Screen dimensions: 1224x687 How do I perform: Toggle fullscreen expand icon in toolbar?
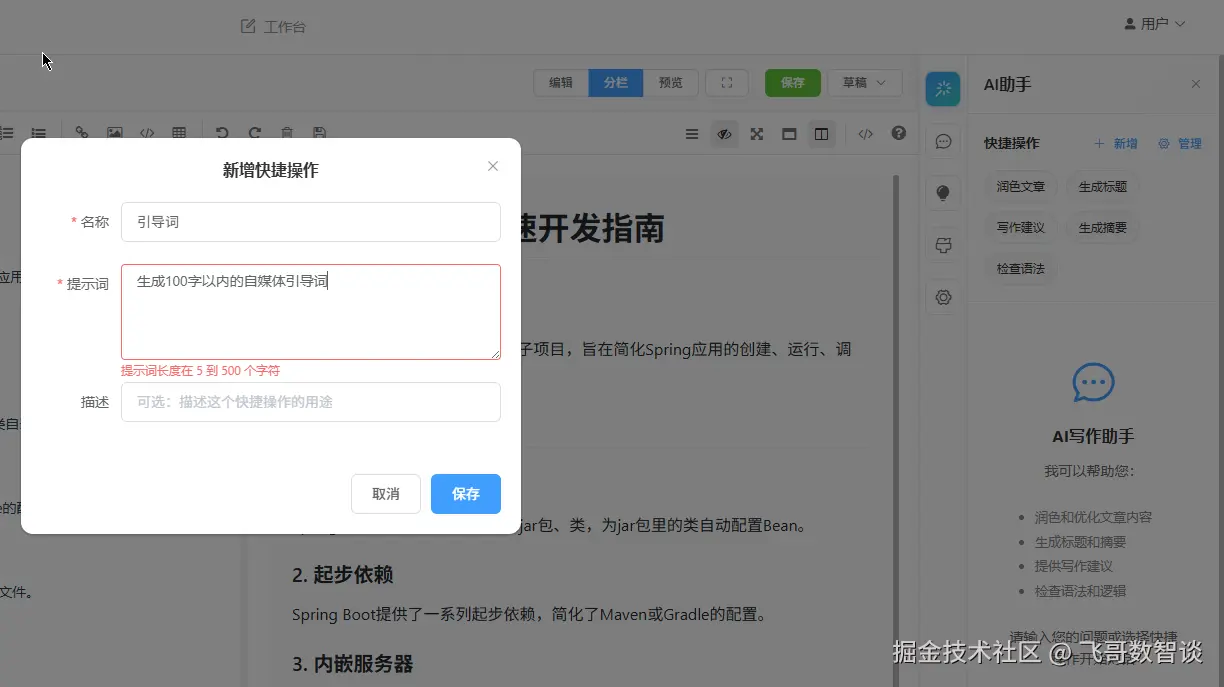(757, 134)
